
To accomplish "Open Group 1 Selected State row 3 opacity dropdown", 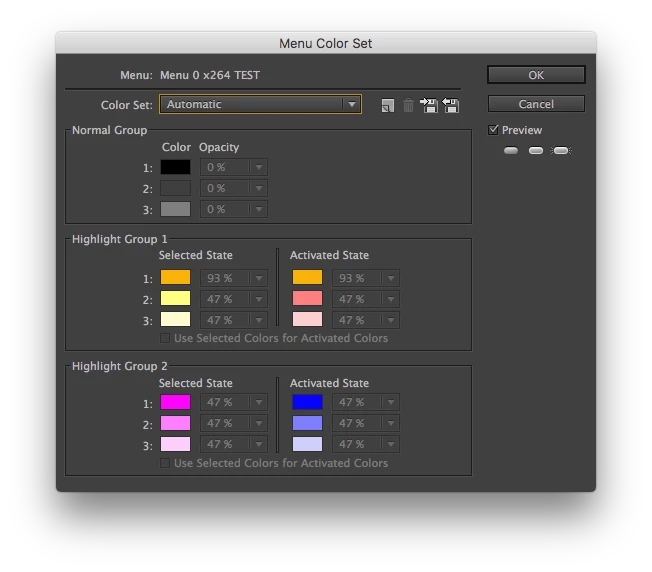I will pos(234,320).
